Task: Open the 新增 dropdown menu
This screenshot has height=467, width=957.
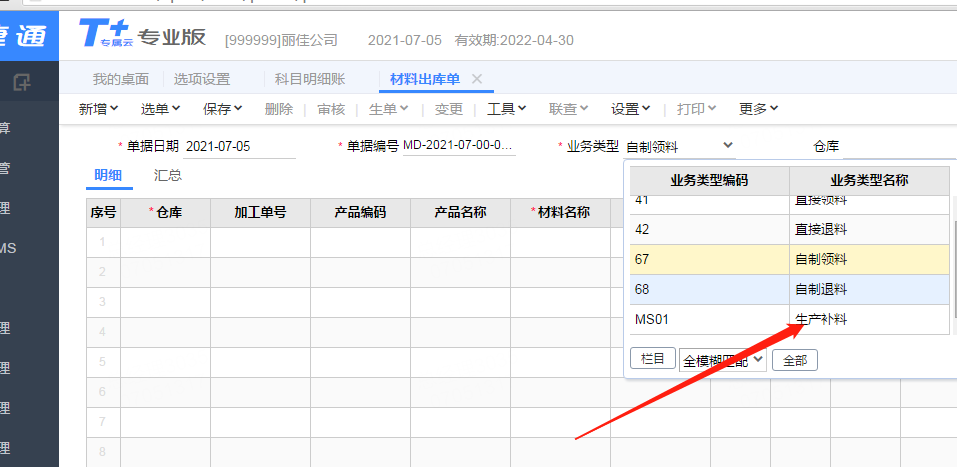Action: point(98,109)
